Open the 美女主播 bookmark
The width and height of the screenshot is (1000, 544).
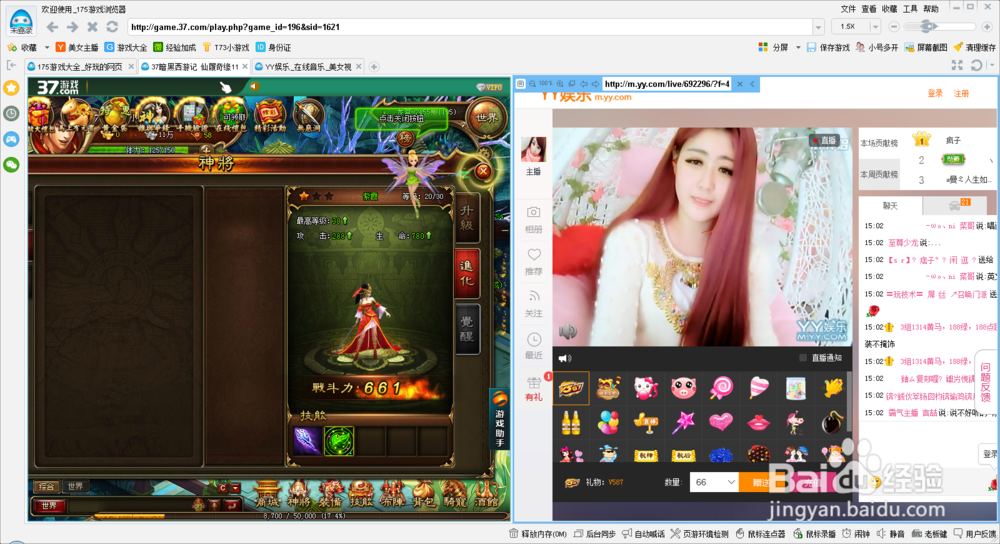pos(77,47)
